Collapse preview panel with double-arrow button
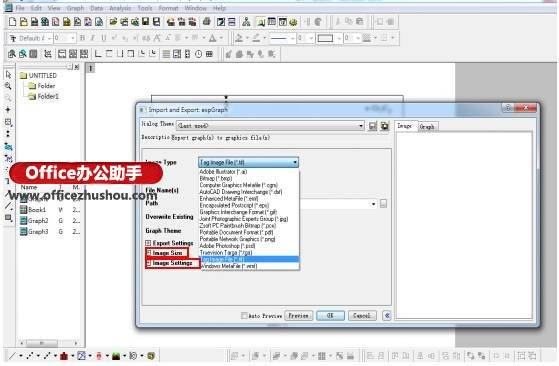This screenshot has width=559, height=366. click(387, 315)
